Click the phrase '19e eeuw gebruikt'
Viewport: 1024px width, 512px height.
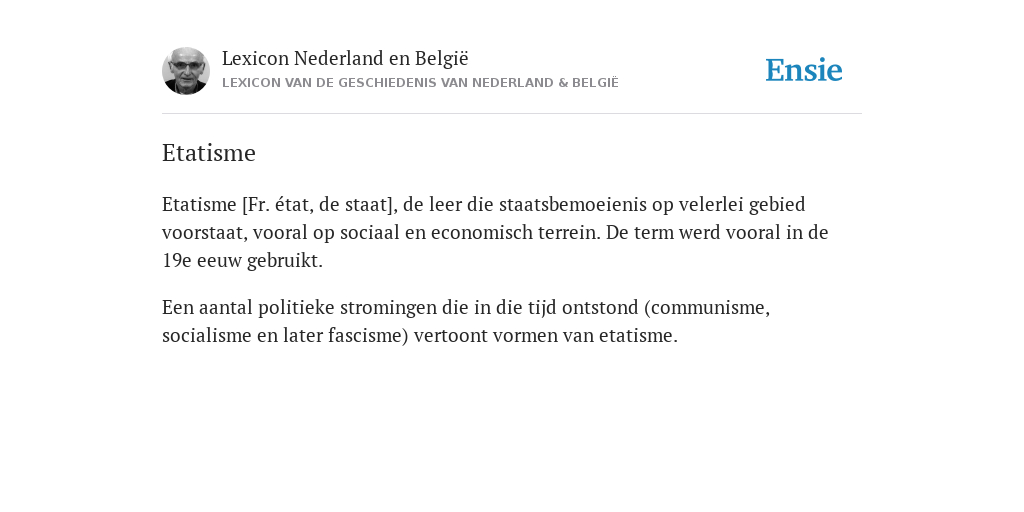pos(242,261)
